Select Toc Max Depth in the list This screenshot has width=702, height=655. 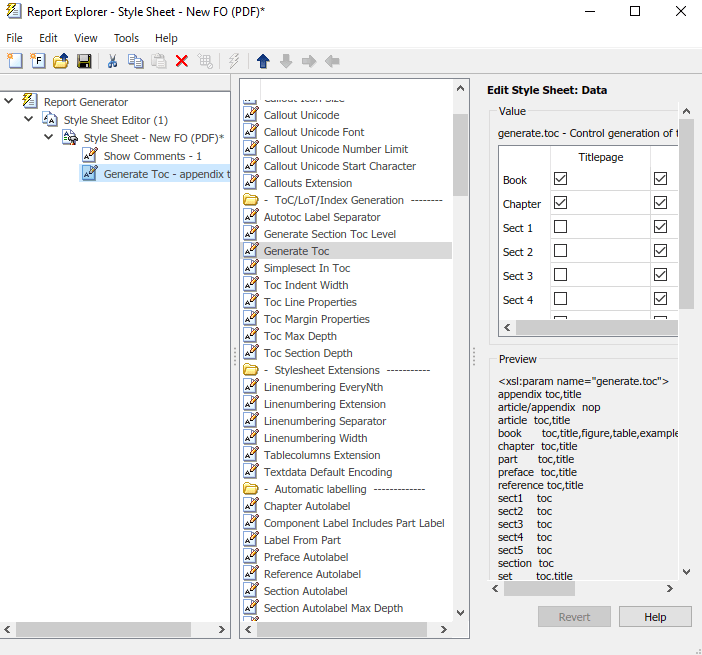click(x=300, y=336)
